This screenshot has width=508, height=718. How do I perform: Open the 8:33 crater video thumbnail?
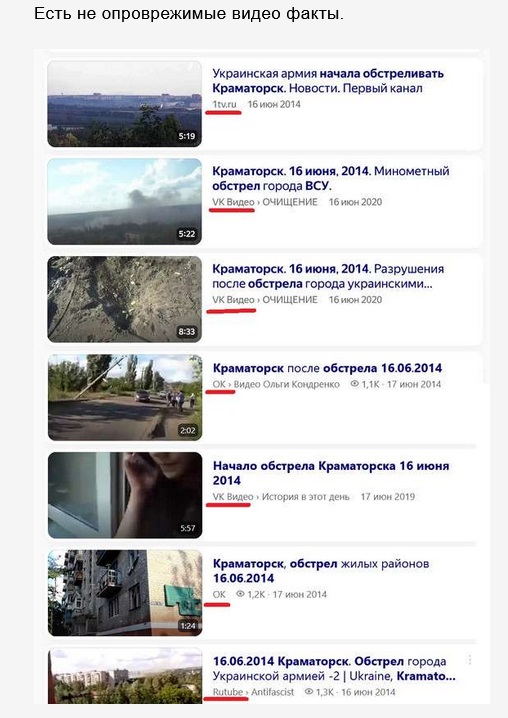click(125, 299)
